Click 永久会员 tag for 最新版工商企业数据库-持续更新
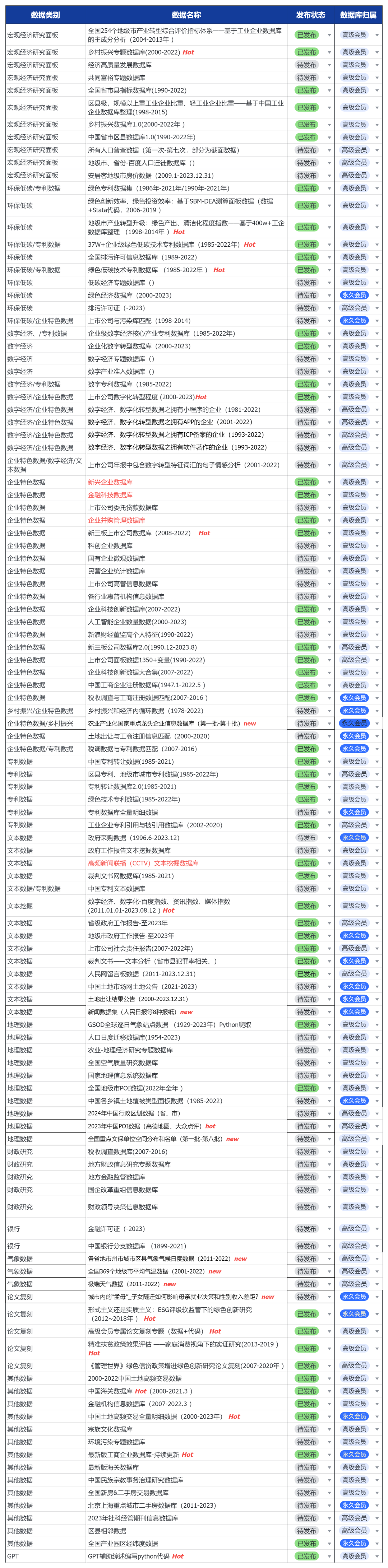Screen dimensions: 388x1568 (x=354, y=1455)
